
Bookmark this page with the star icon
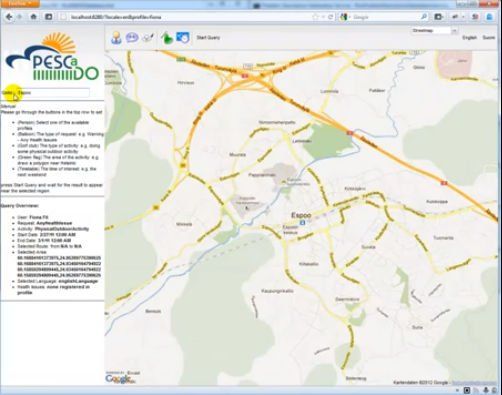click(315, 17)
